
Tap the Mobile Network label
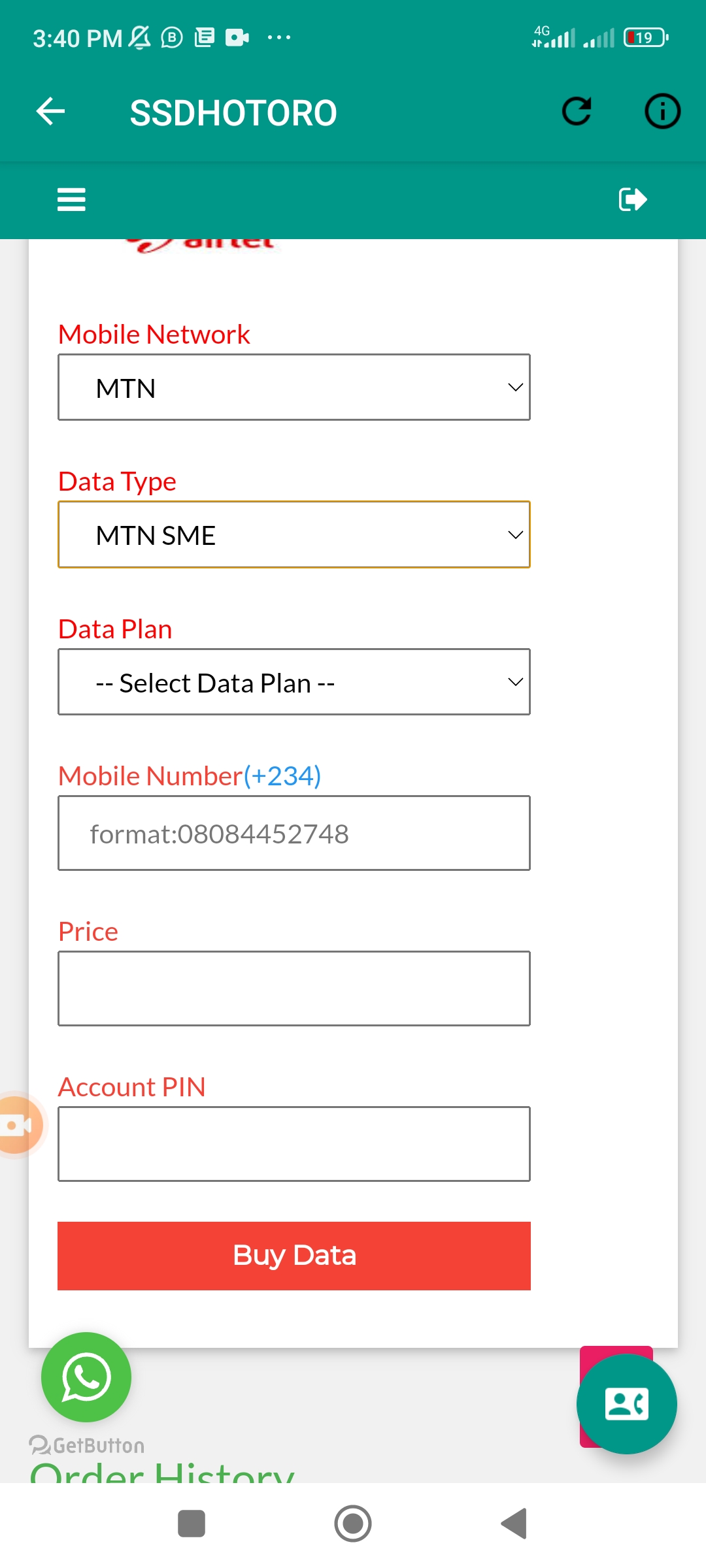click(154, 335)
